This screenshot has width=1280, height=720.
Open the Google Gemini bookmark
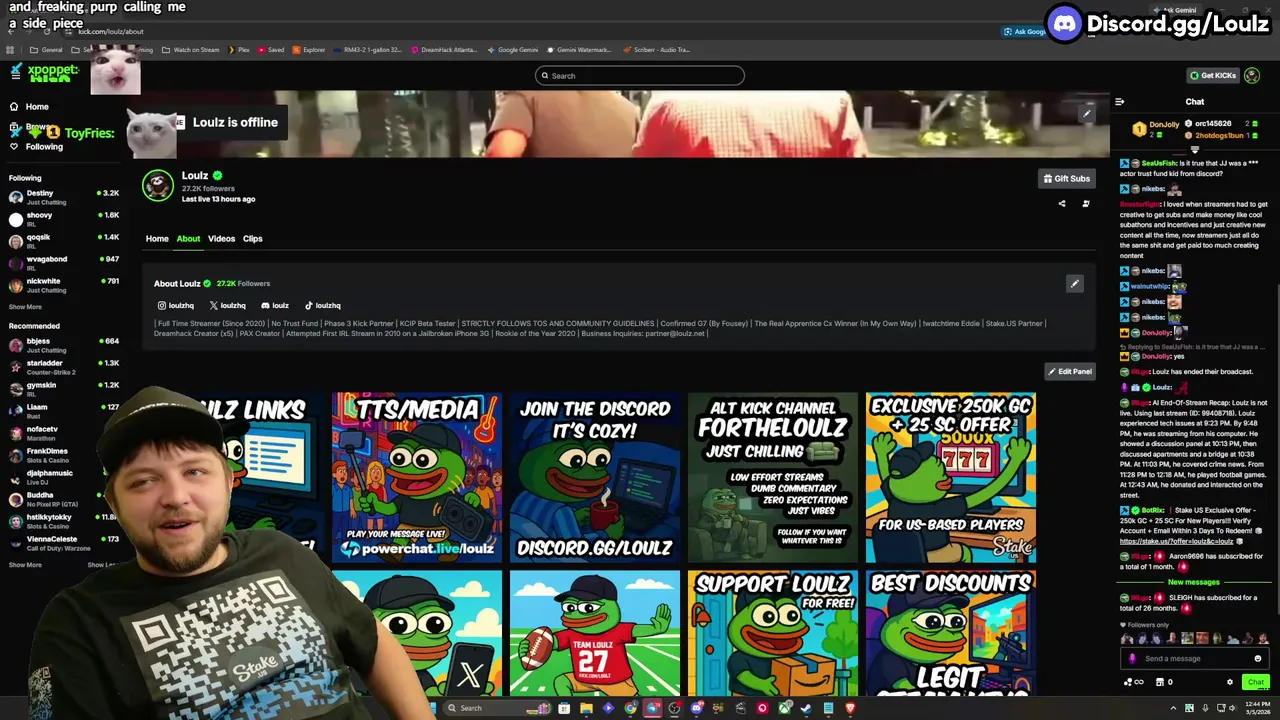pos(513,49)
